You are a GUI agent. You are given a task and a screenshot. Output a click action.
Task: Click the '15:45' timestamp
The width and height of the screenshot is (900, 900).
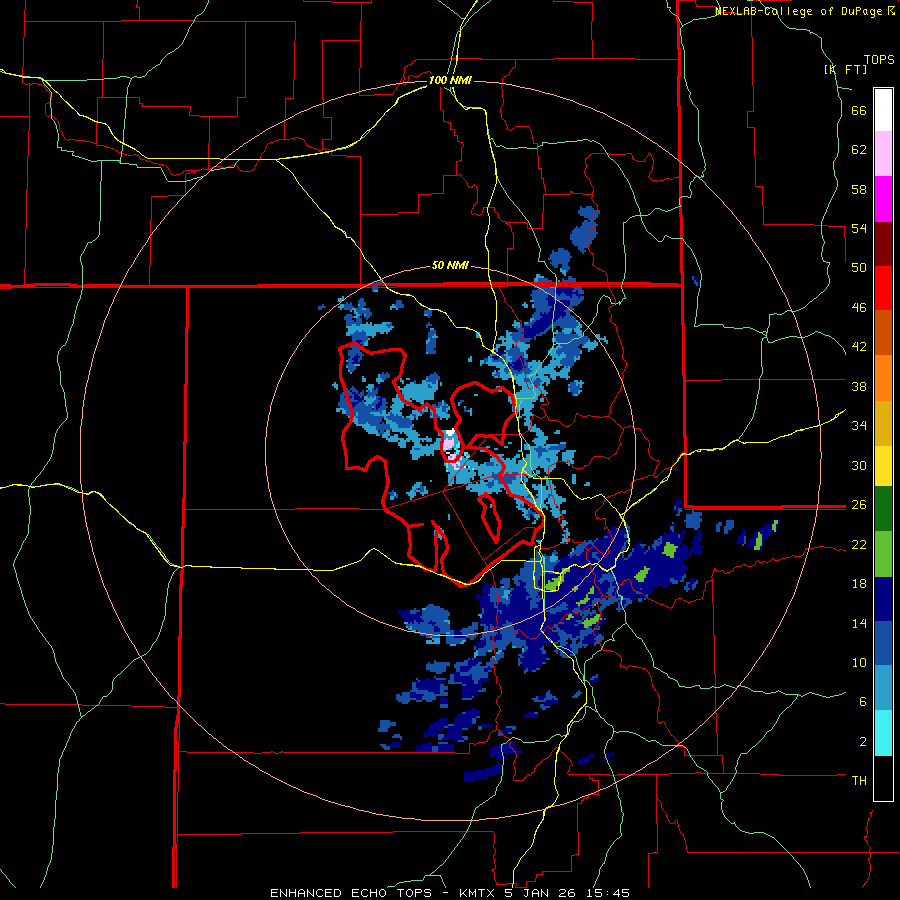(x=608, y=893)
